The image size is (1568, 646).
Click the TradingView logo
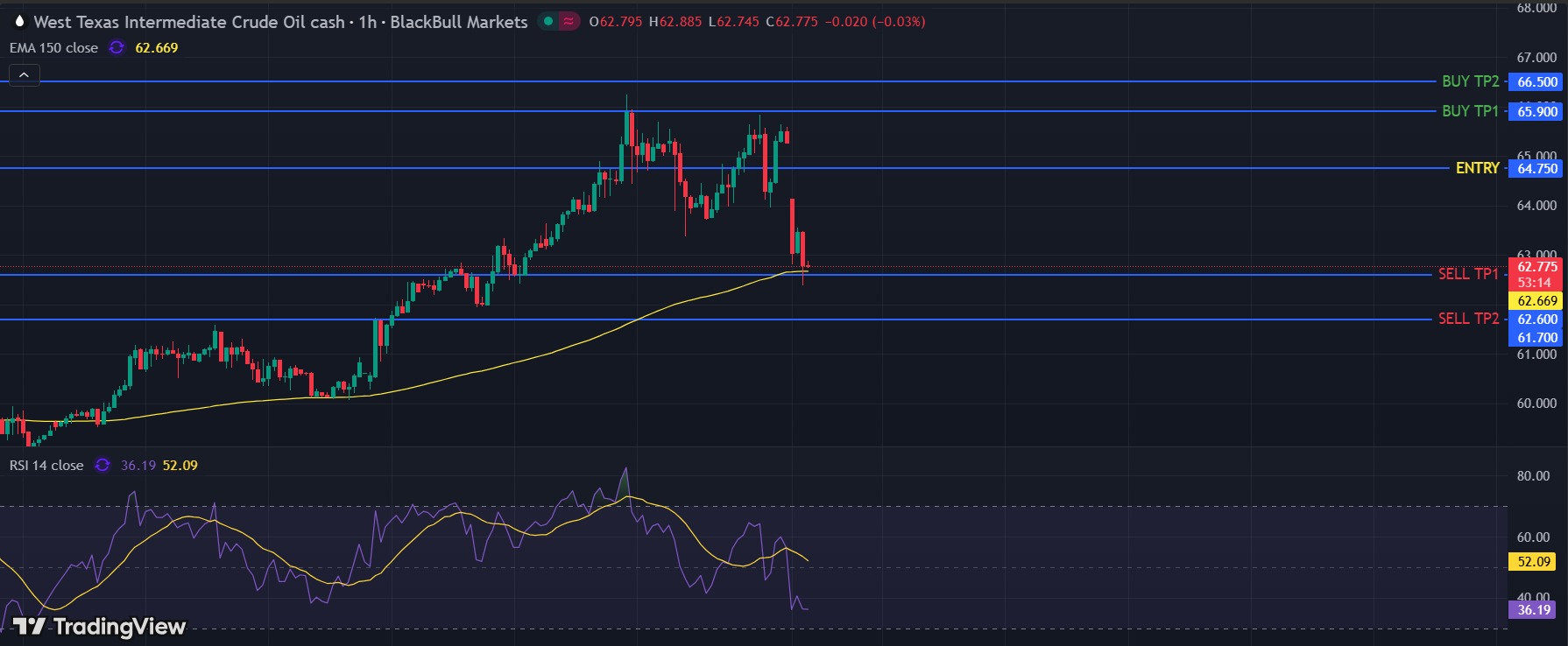click(x=99, y=626)
